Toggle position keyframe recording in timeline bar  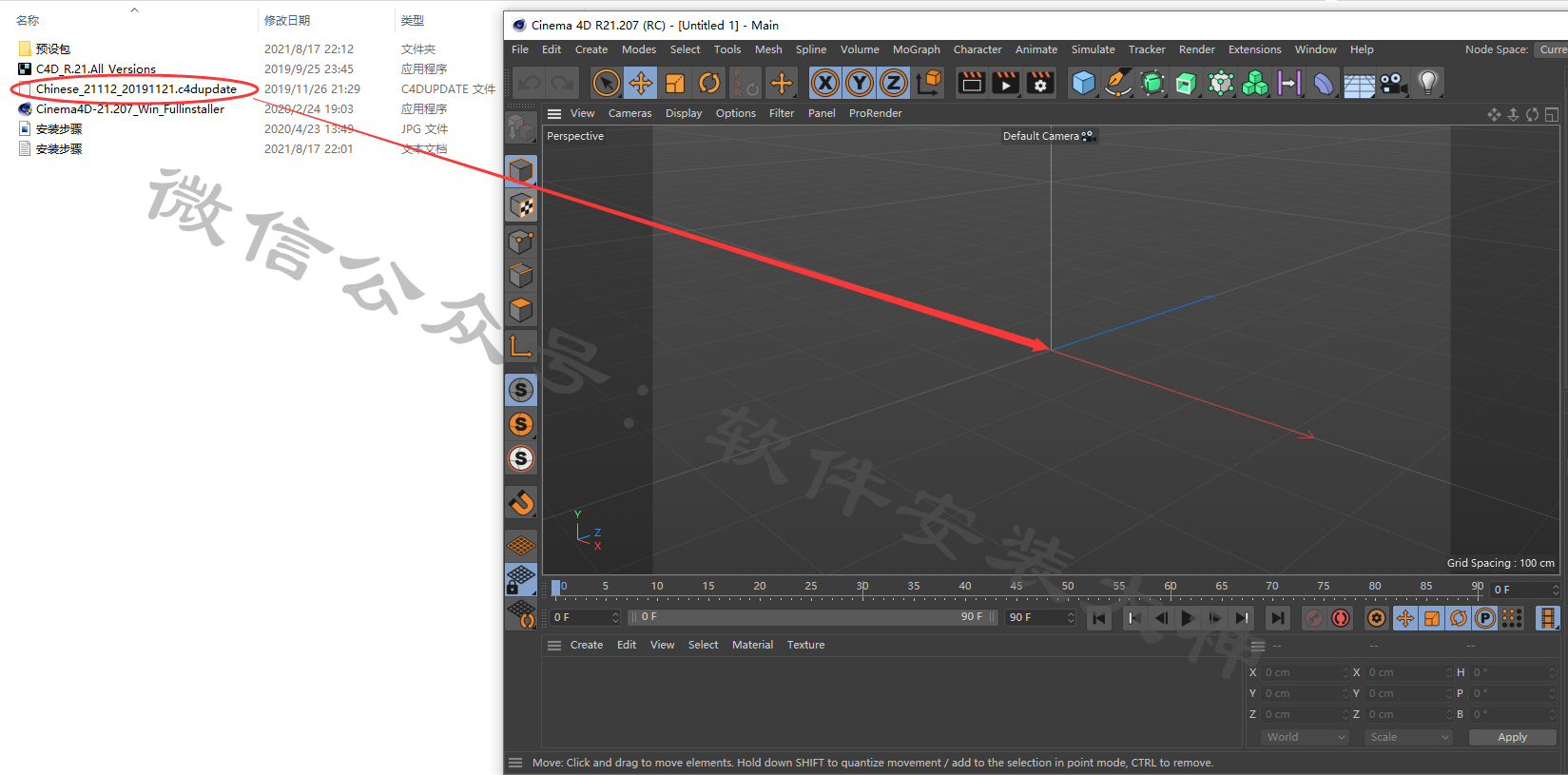pos(1404,618)
